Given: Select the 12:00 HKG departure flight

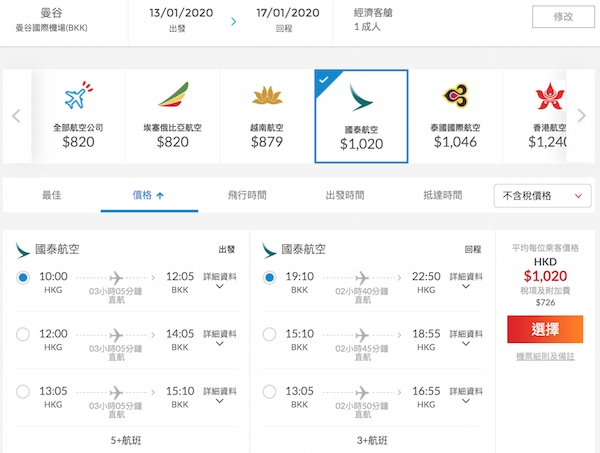Looking at the screenshot, I should click(x=23, y=335).
